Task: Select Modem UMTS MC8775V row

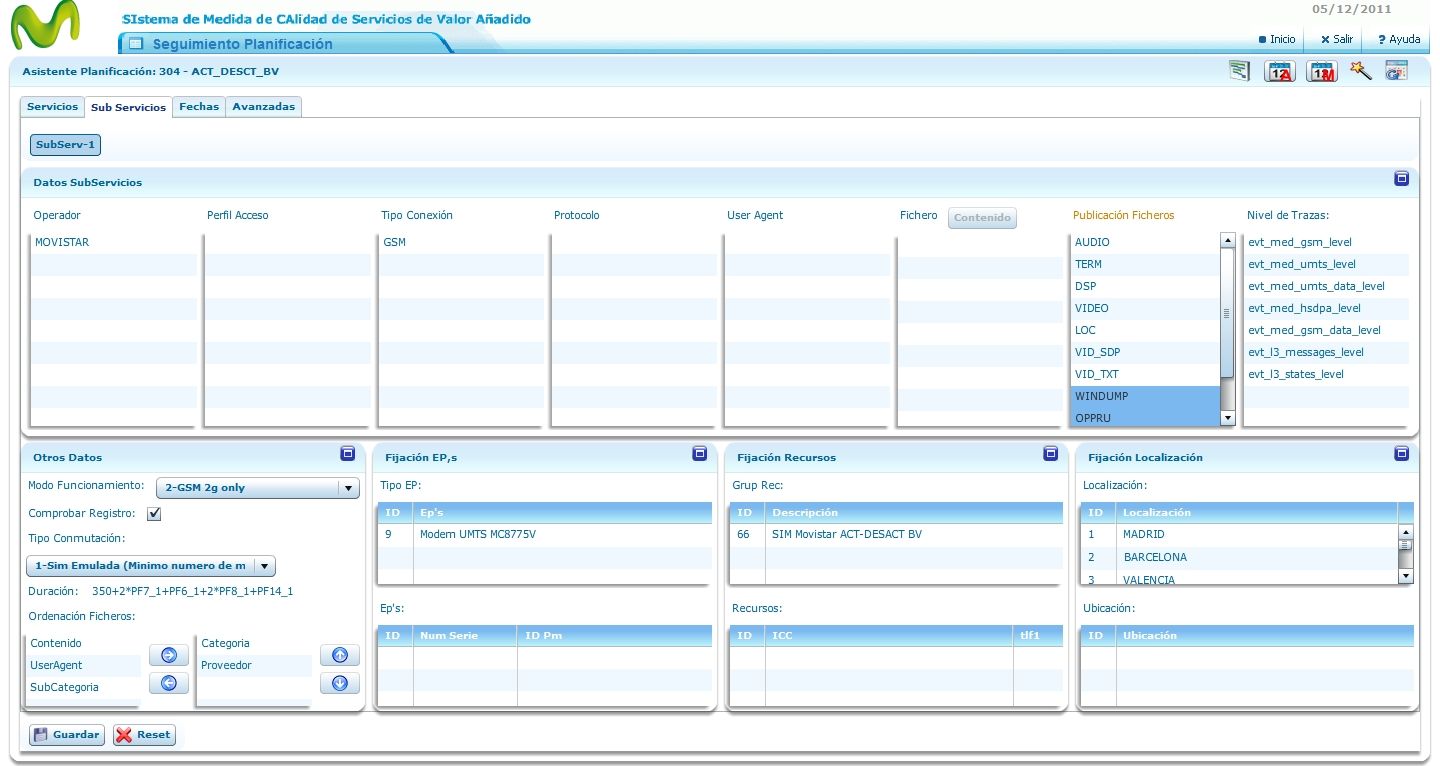Action: 545,534
